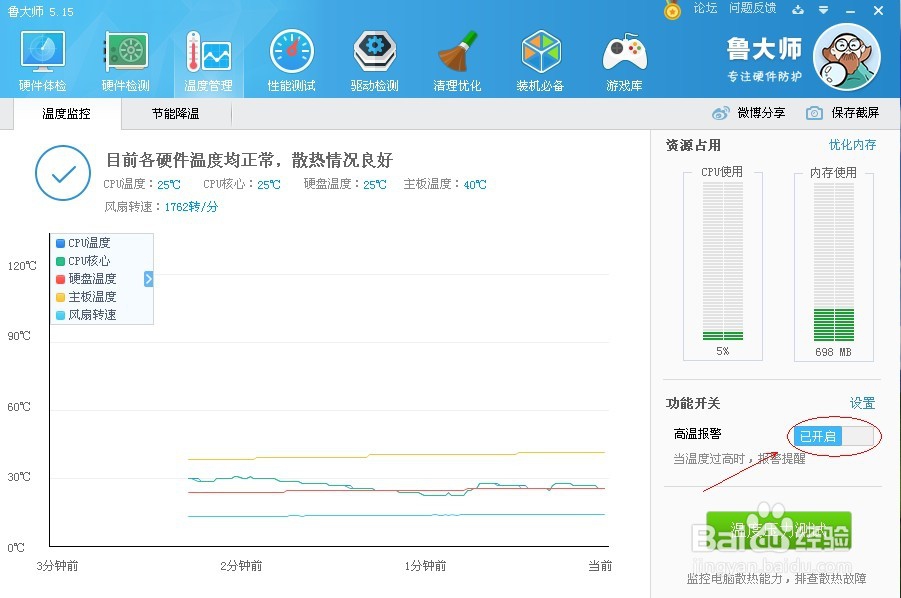Switch to the 温度监控 tab

(67, 114)
